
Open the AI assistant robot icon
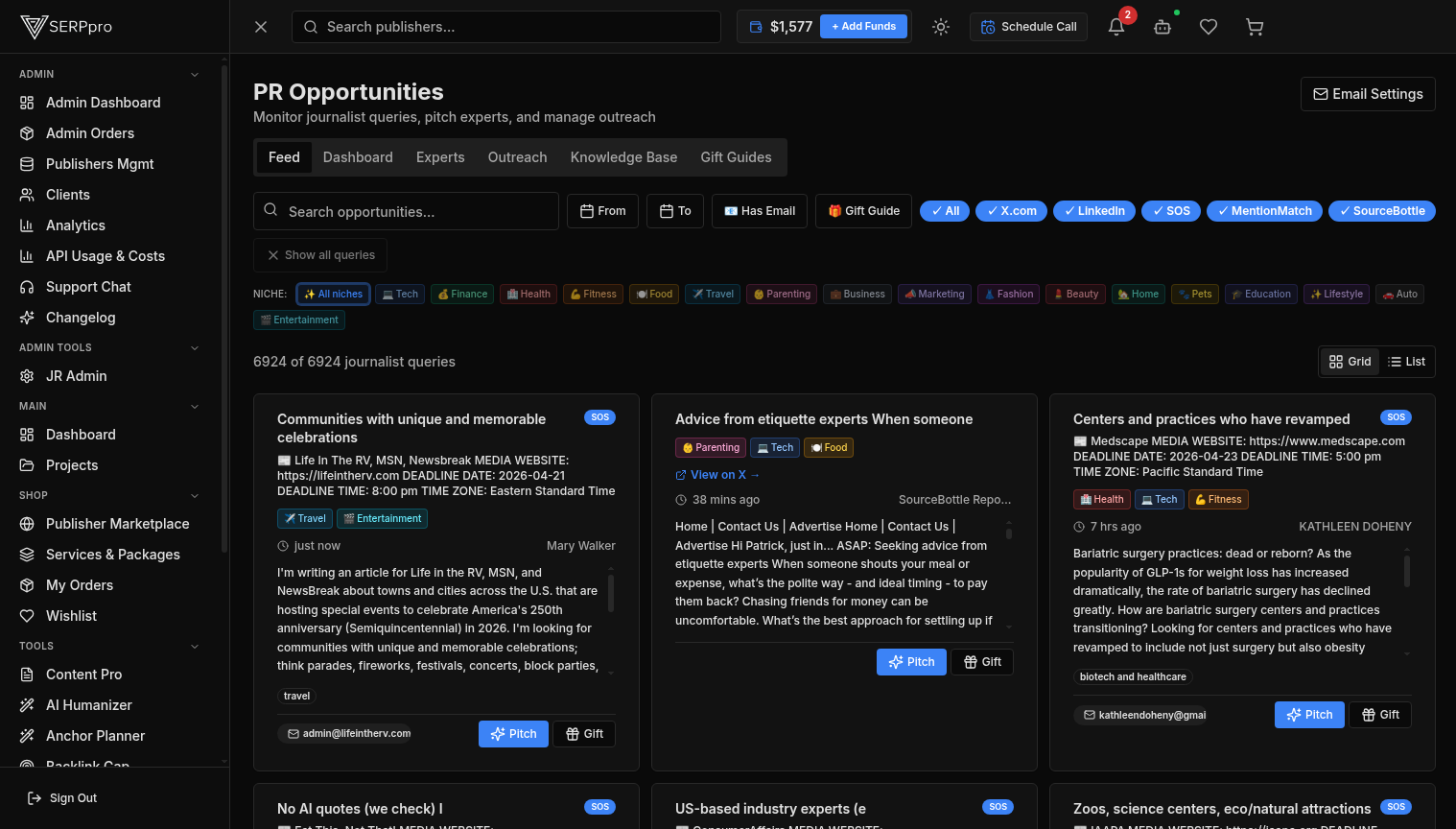tap(1162, 26)
